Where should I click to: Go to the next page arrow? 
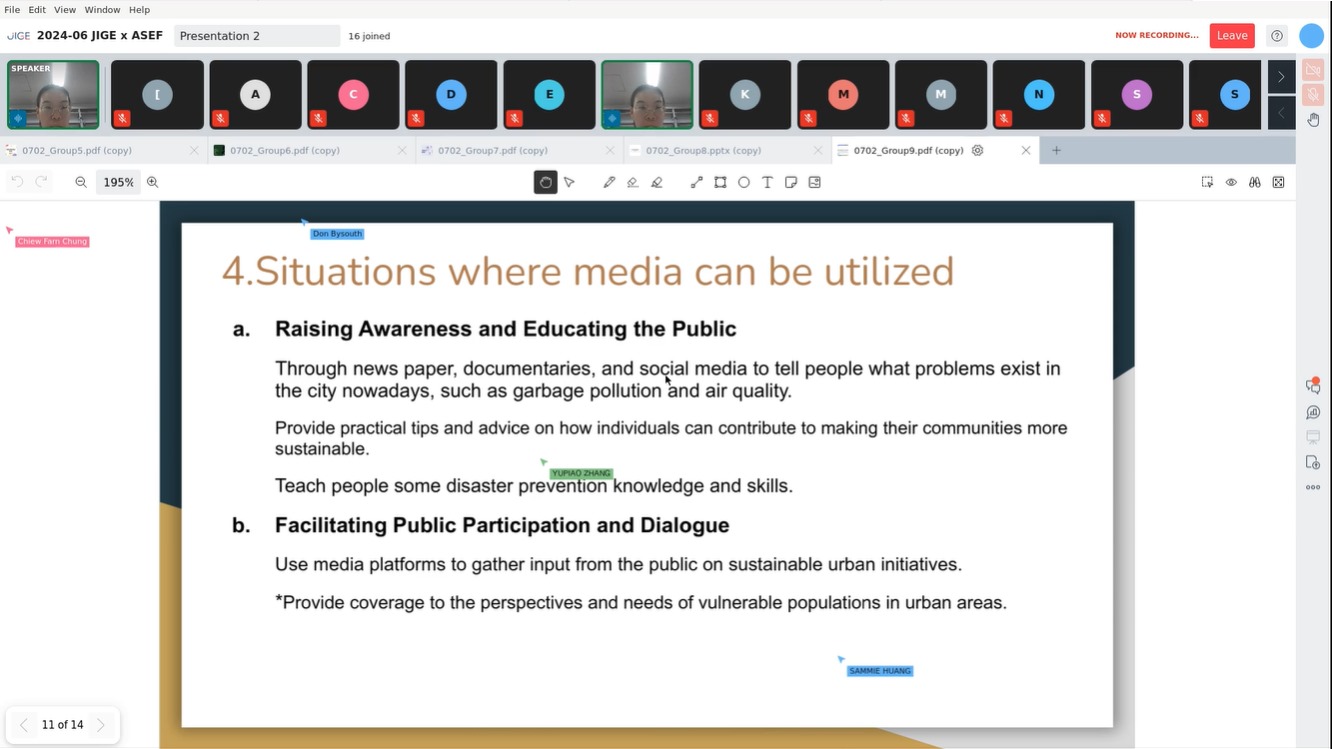click(101, 725)
